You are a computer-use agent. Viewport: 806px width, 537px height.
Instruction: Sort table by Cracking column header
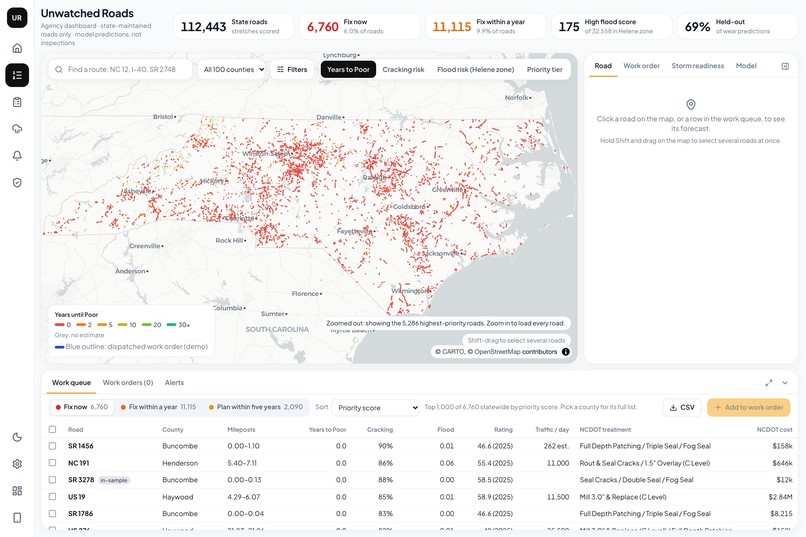[x=380, y=430]
